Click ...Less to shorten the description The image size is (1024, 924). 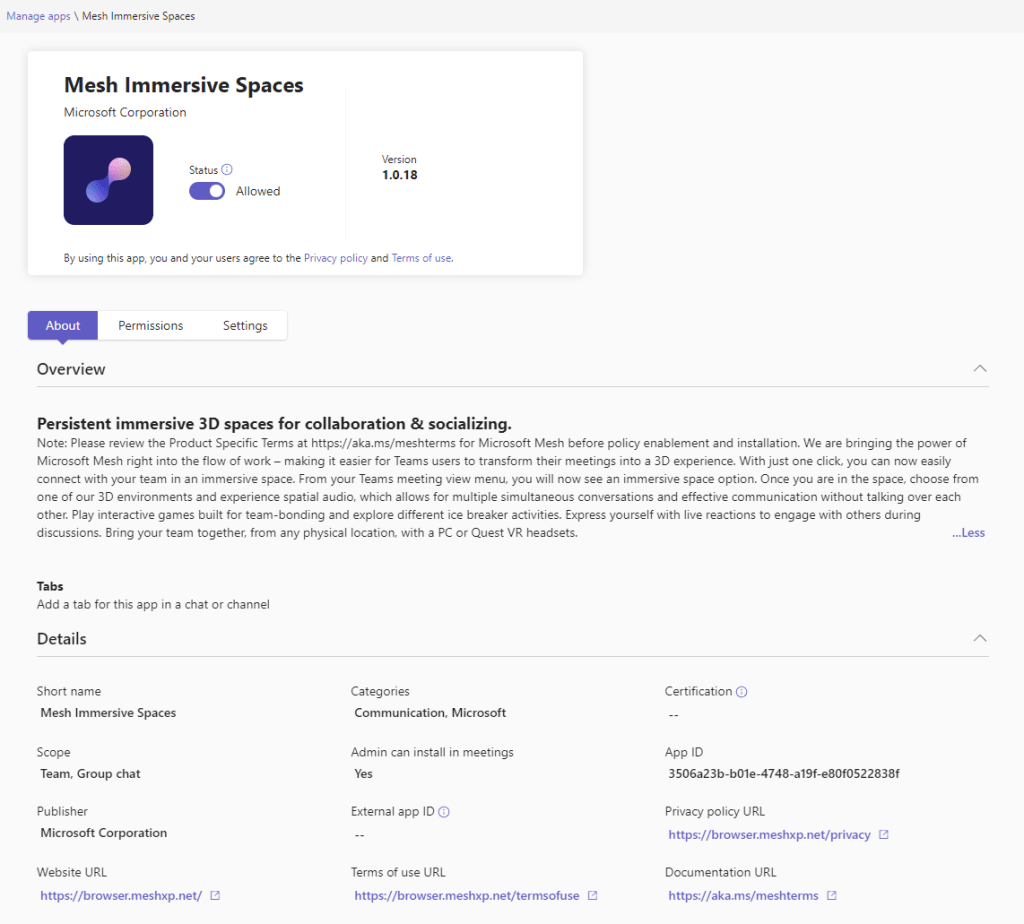(968, 533)
